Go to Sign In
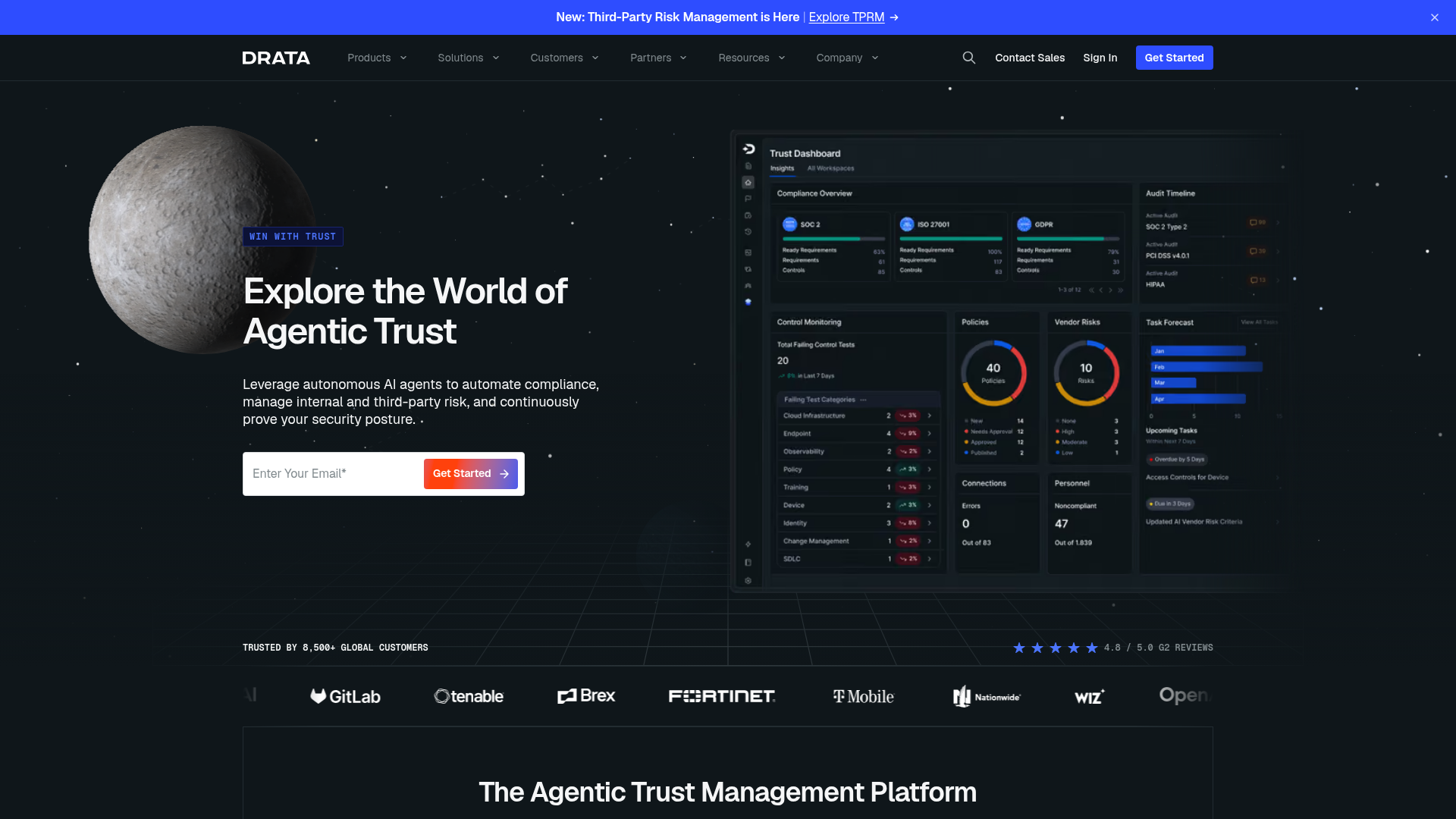The image size is (1456, 819). (1100, 58)
